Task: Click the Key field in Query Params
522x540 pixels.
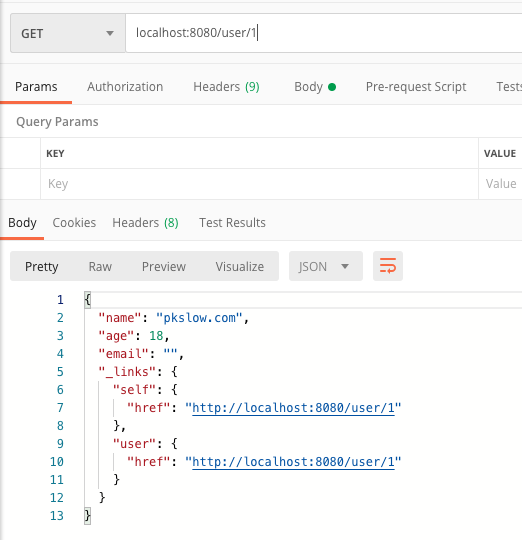Action: (x=259, y=184)
